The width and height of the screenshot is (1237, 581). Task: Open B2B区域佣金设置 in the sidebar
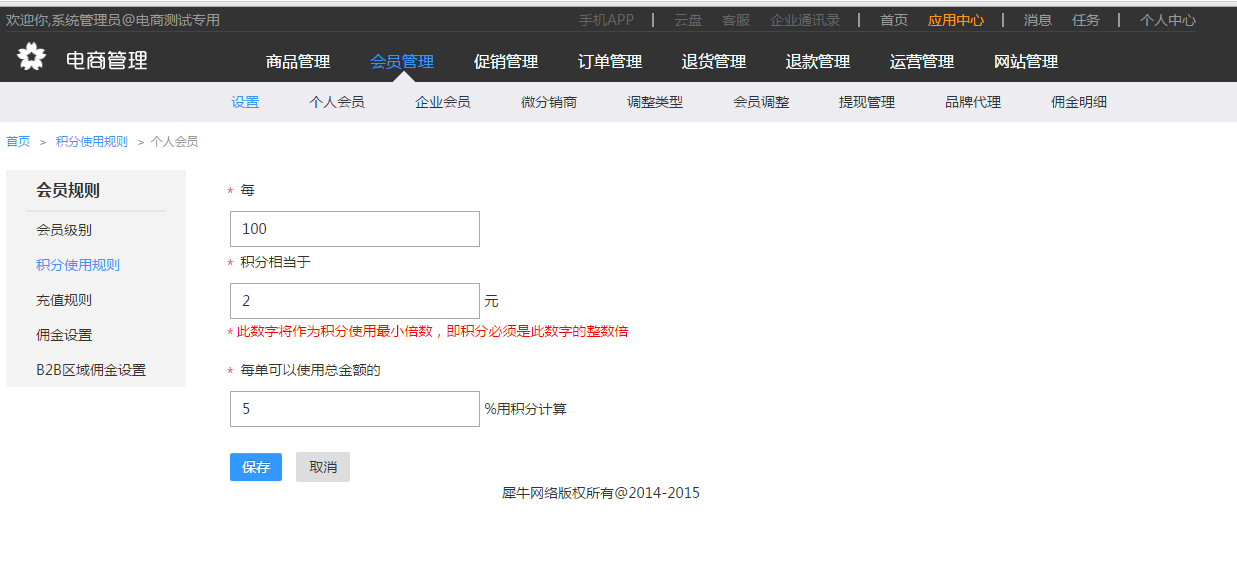point(91,370)
